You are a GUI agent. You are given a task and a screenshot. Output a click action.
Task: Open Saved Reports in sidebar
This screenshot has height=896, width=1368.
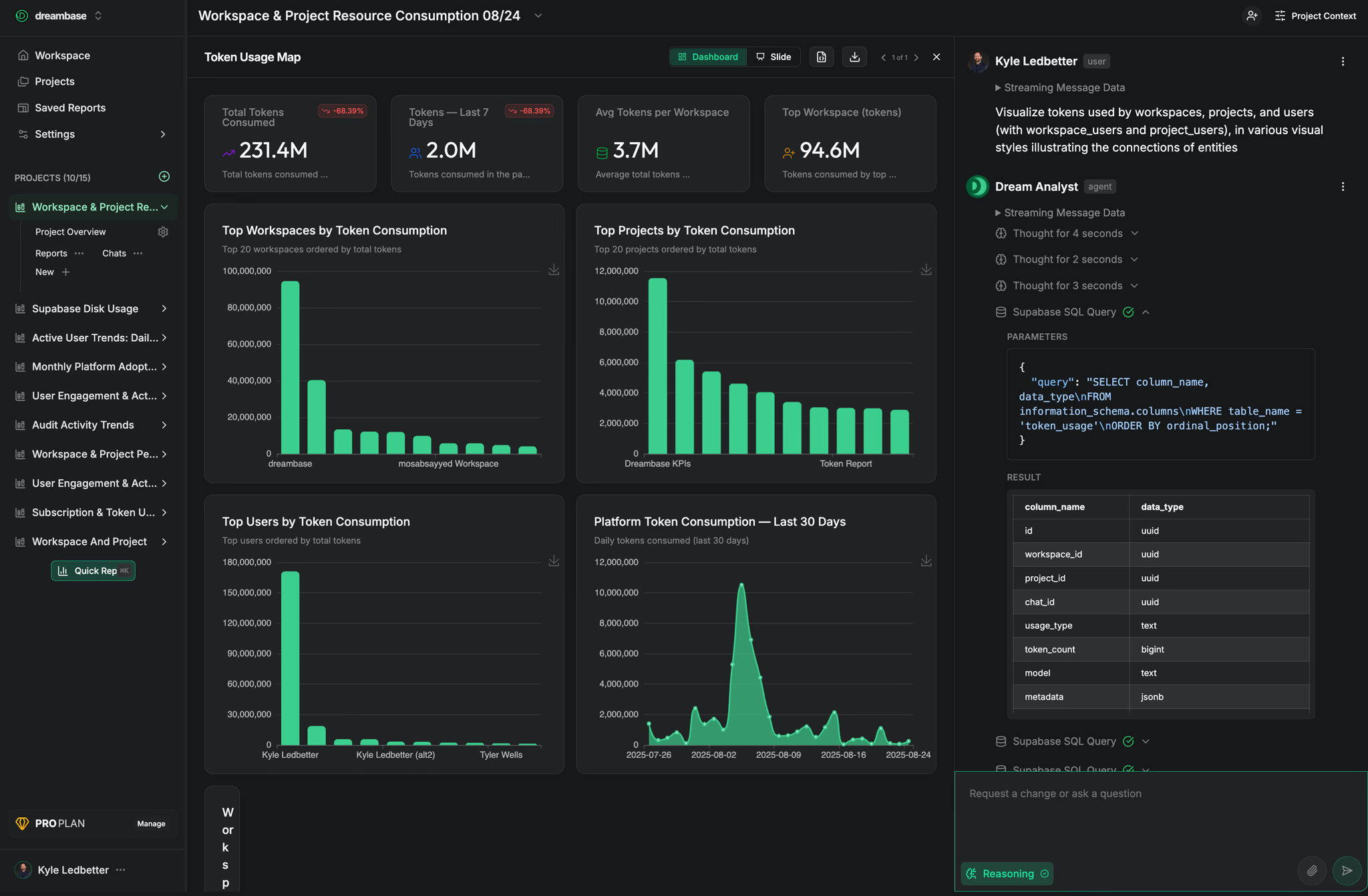point(70,107)
